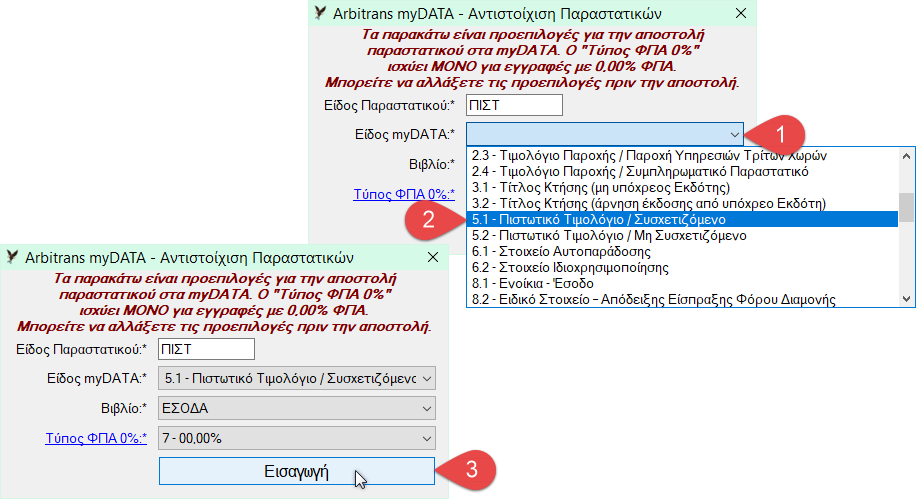Choose 2.3 - Τιμολόγιο Παροχής Τρίτων Χωρών
The height and width of the screenshot is (499, 916).
click(x=682, y=155)
